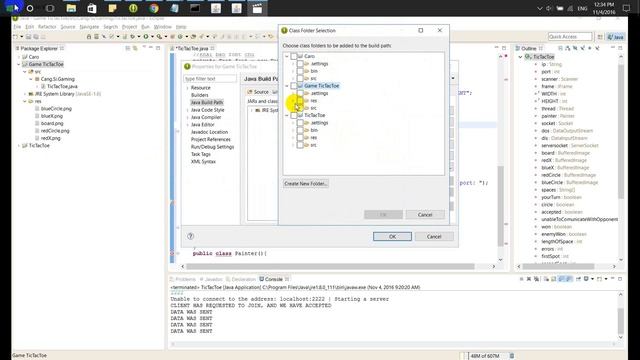Check .settings checkbox under Game TicTacToe
The height and width of the screenshot is (360, 640).
tap(300, 93)
